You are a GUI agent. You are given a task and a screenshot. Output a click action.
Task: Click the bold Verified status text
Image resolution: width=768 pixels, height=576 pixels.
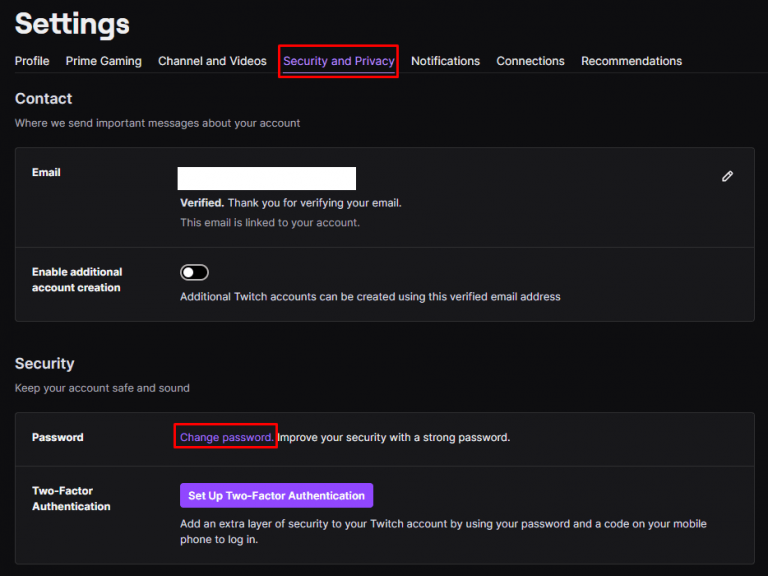(x=202, y=203)
